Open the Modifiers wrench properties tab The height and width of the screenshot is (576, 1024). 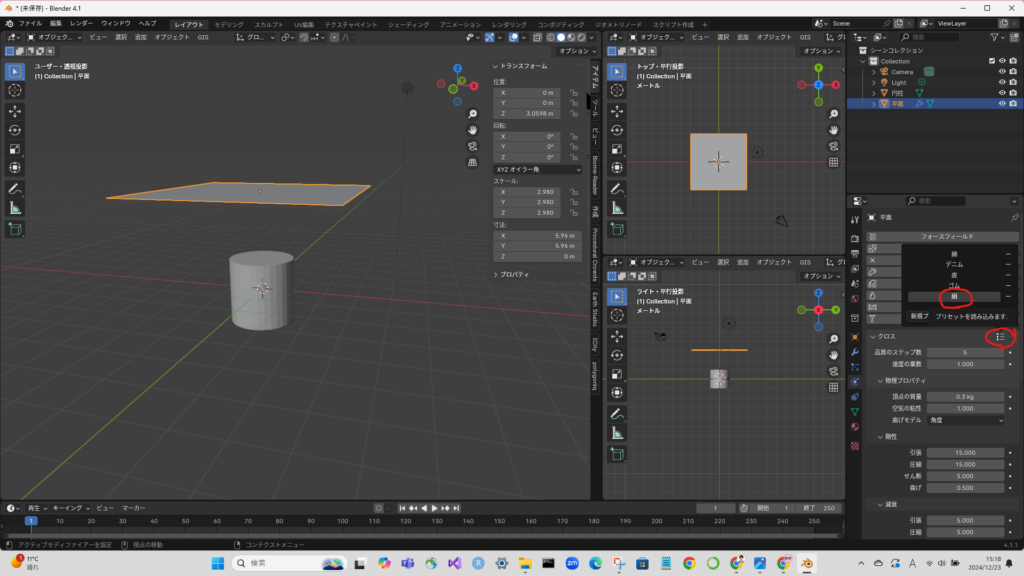(855, 351)
